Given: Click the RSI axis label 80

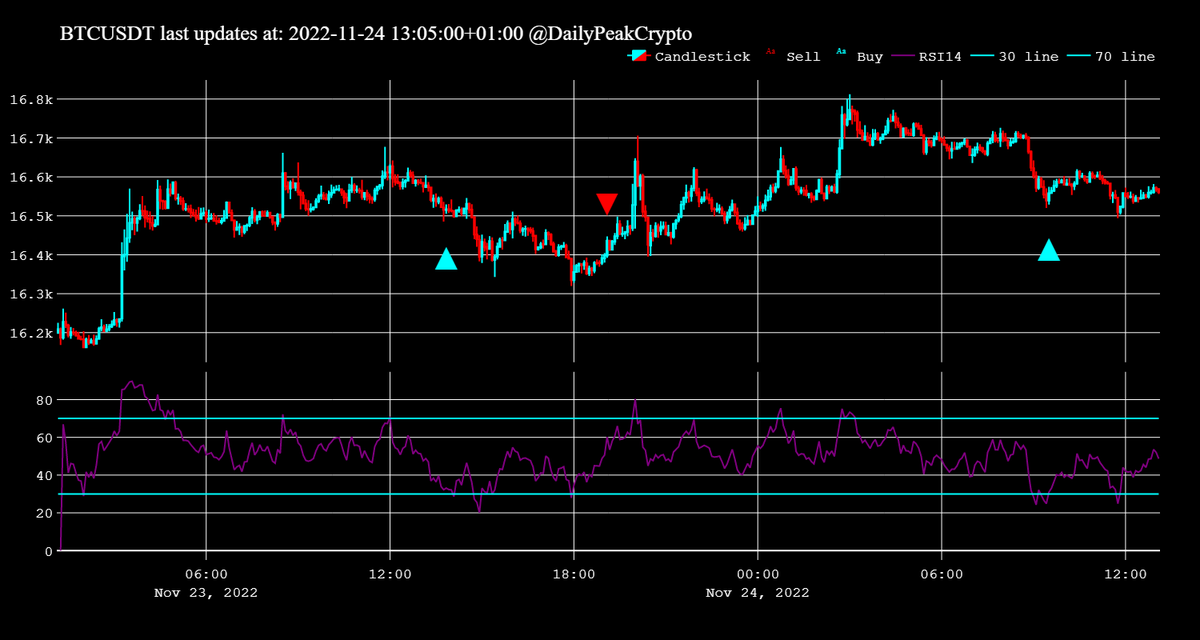Looking at the screenshot, I should (44, 400).
